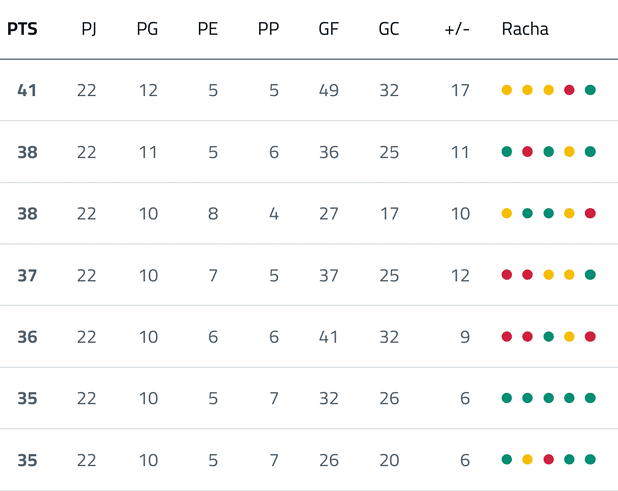Click the red dot in the 11-wins row

pyautogui.click(x=527, y=152)
